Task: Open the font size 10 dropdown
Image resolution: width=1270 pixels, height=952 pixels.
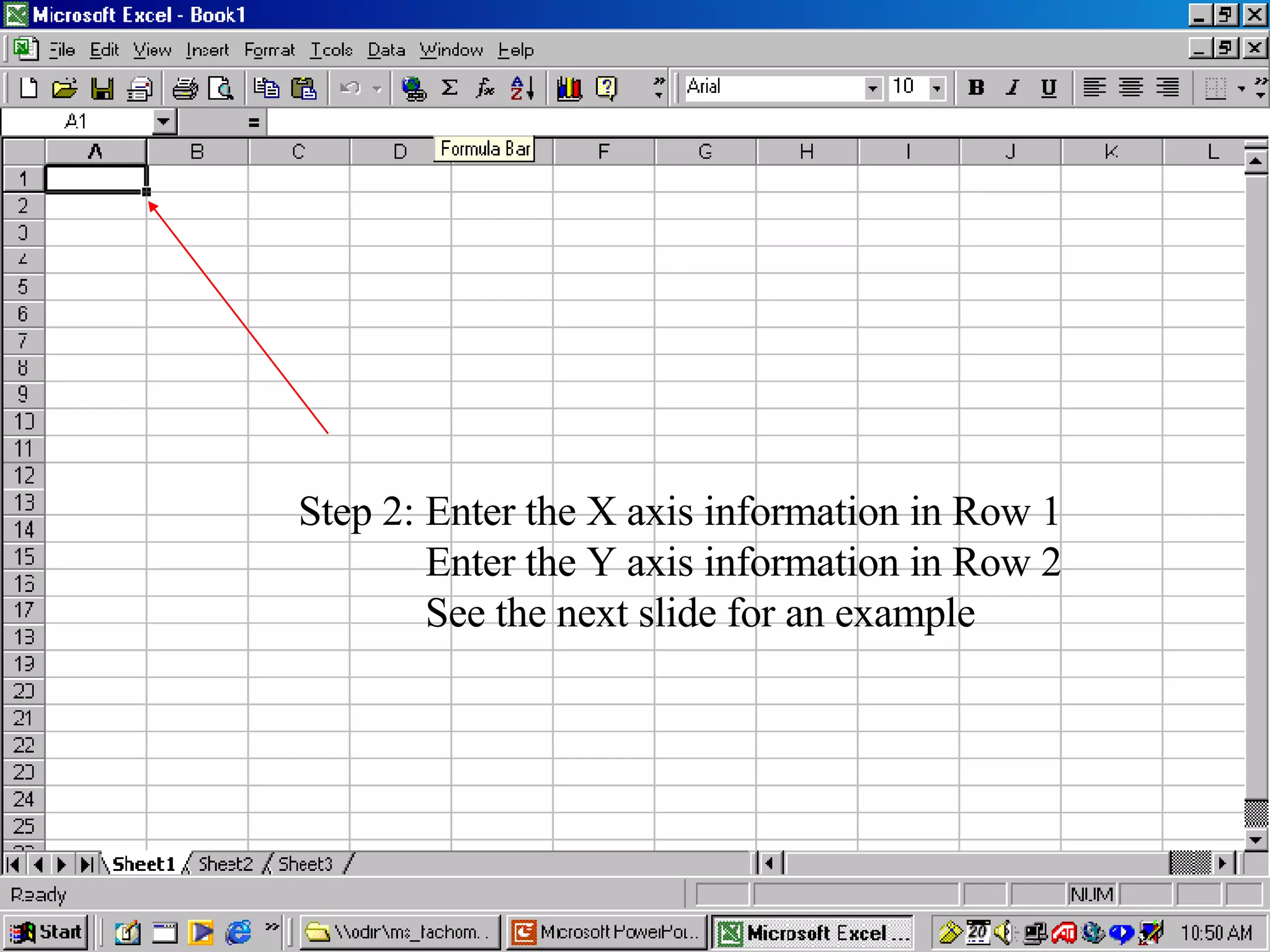Action: [x=937, y=88]
